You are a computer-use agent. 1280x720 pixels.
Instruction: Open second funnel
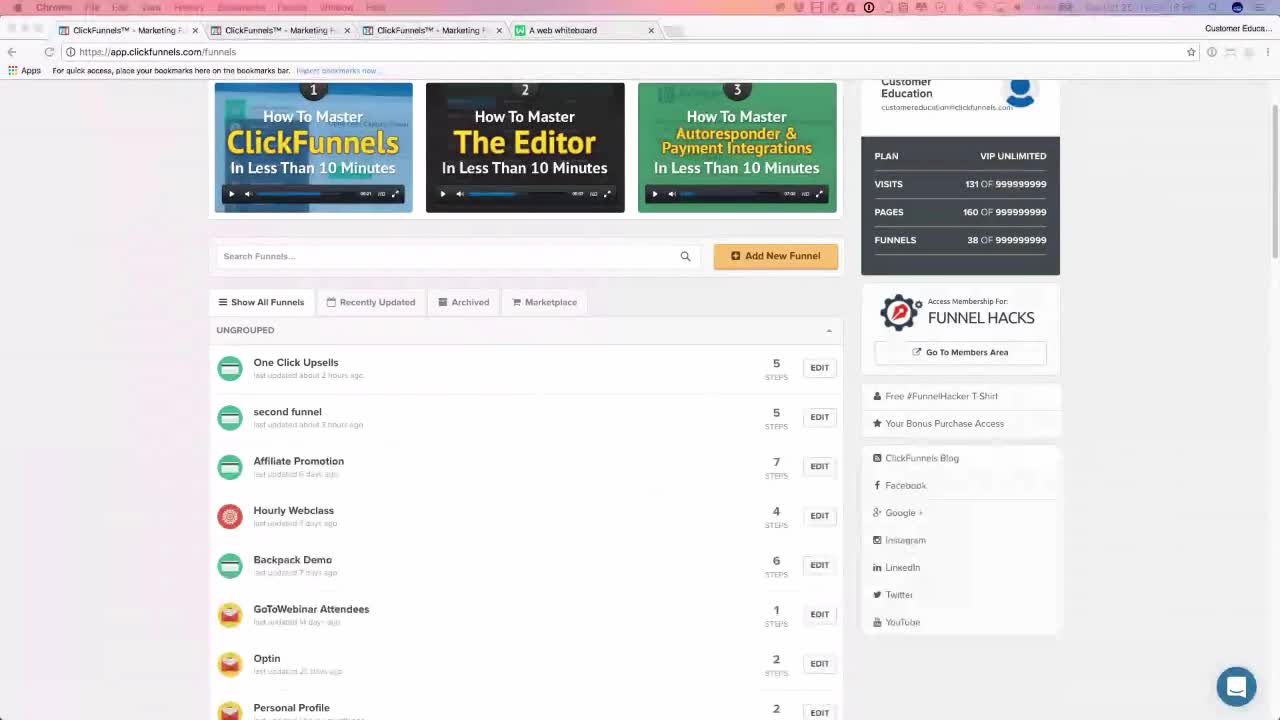pyautogui.click(x=287, y=411)
